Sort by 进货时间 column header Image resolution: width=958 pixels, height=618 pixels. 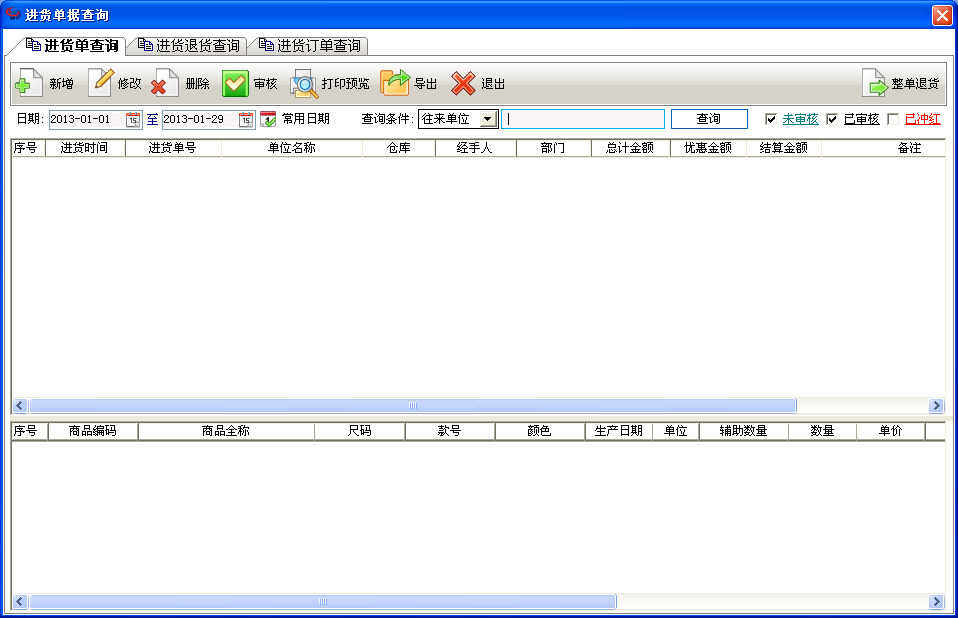(x=85, y=148)
